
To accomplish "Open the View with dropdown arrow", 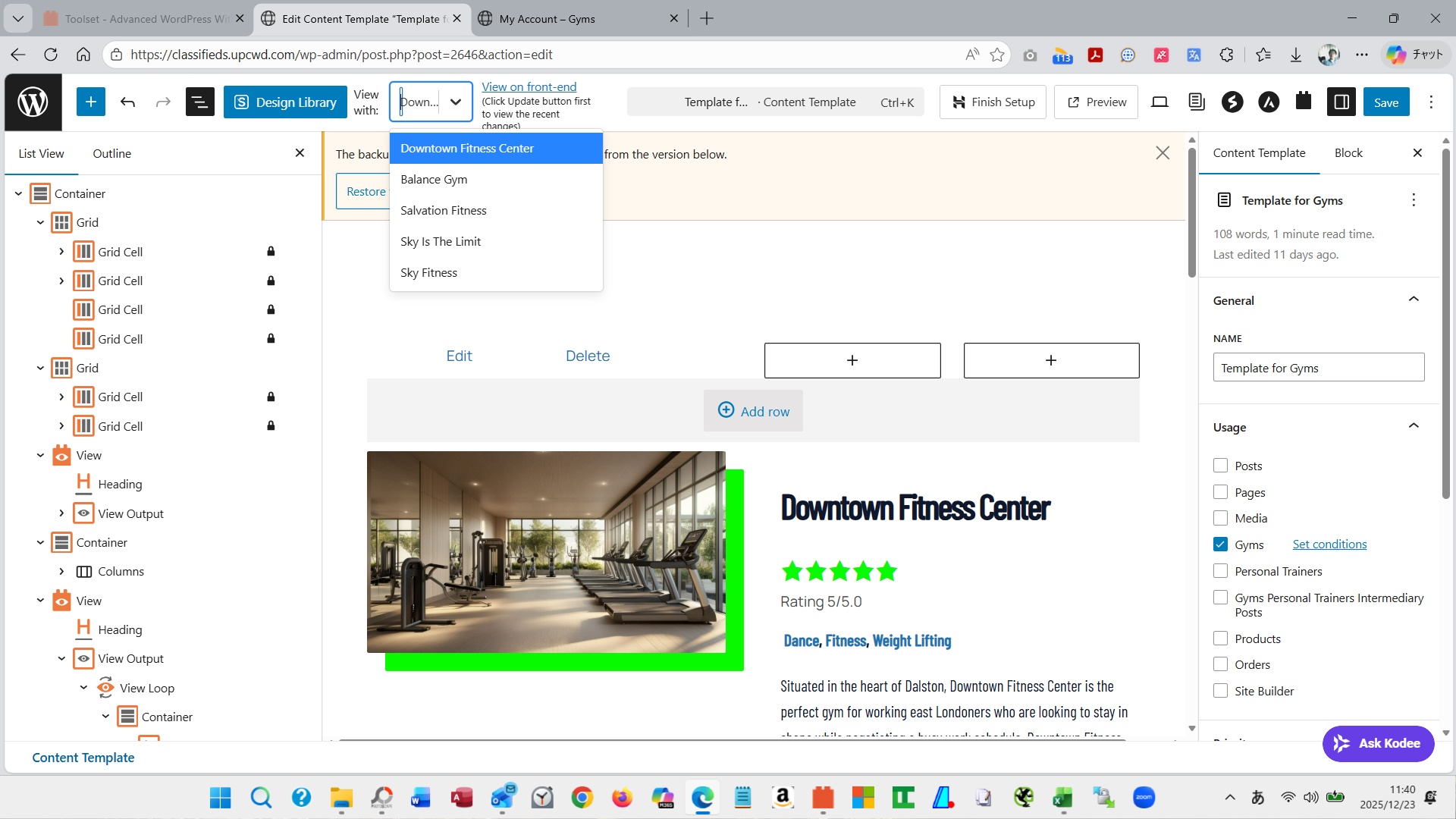I will [x=455, y=102].
